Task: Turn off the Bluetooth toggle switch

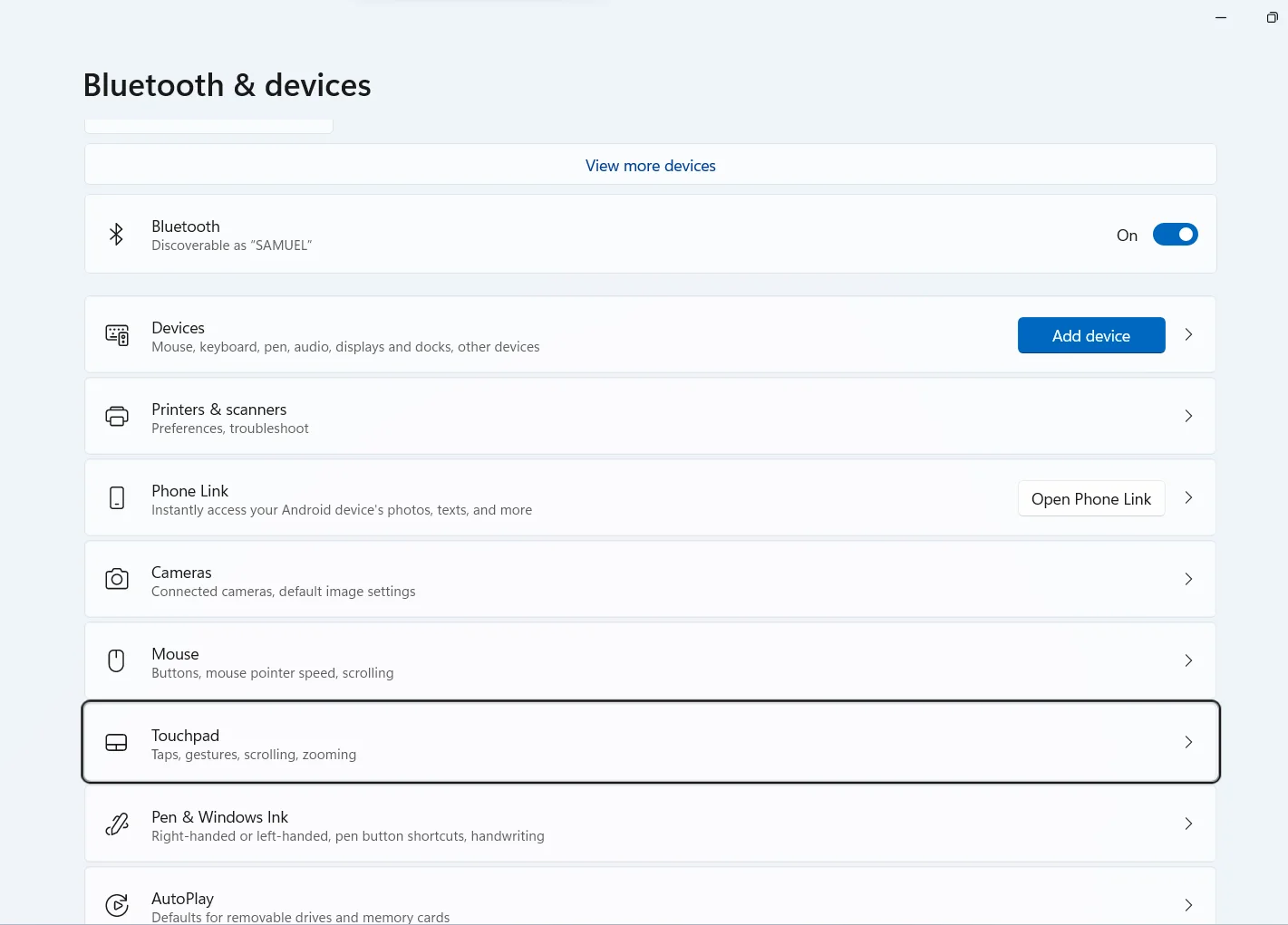Action: tap(1175, 235)
